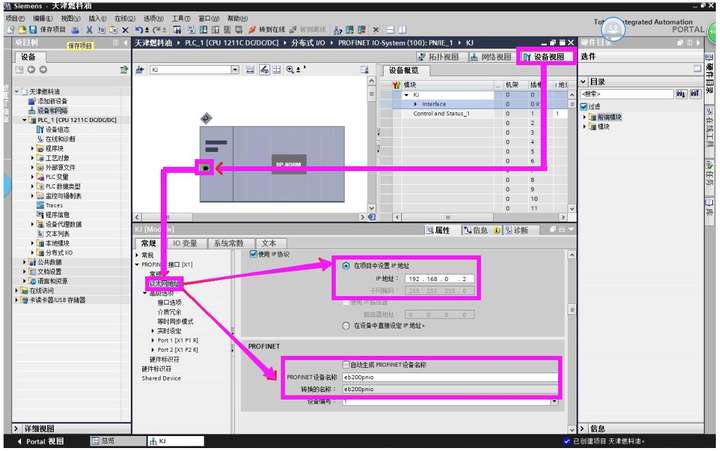Expand the Real-time settings (实时设定) node
The height and width of the screenshot is (451, 720).
pyautogui.click(x=153, y=331)
